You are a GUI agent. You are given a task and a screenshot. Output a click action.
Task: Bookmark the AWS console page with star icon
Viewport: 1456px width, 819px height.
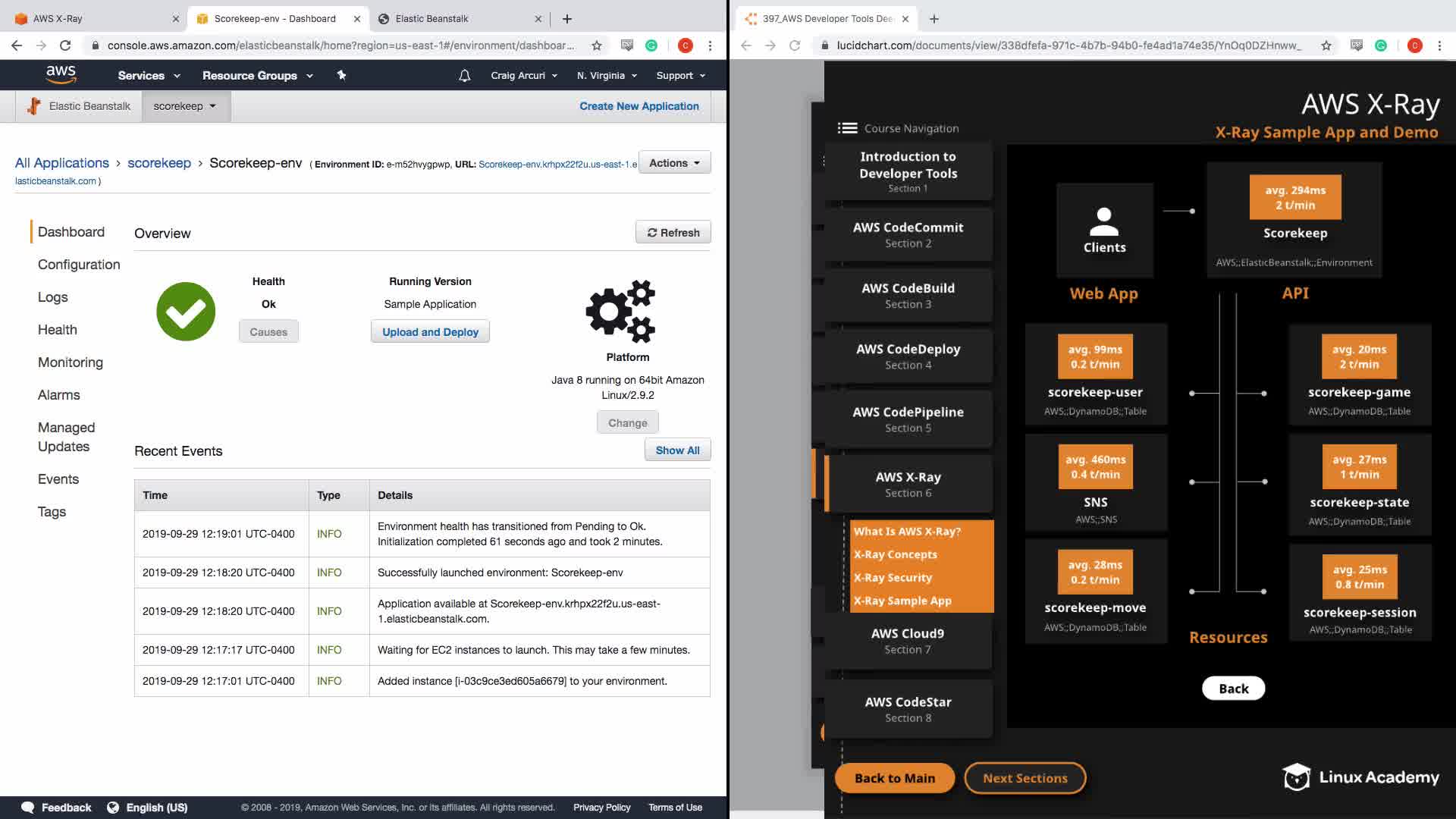pos(597,45)
